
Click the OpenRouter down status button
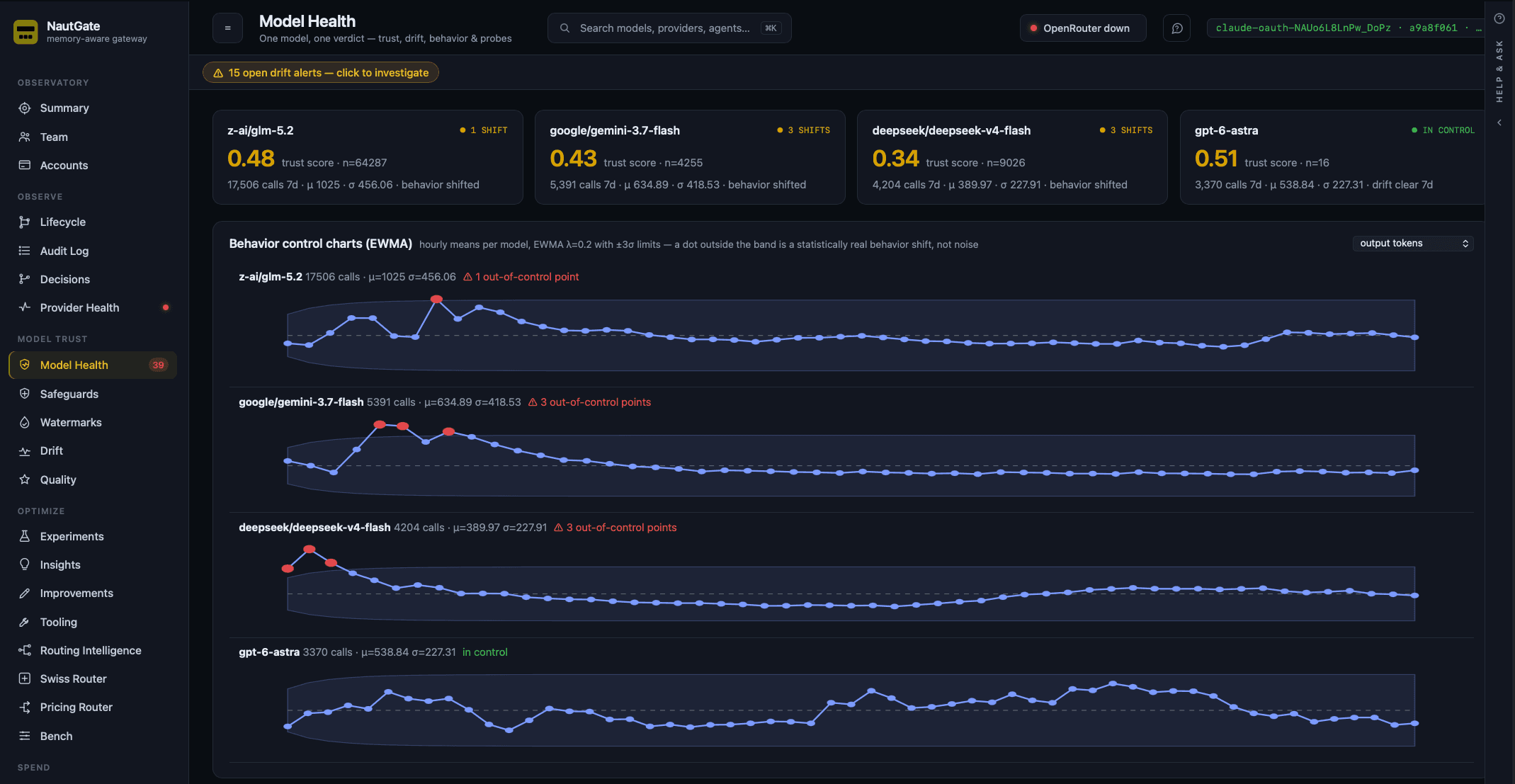tap(1083, 28)
